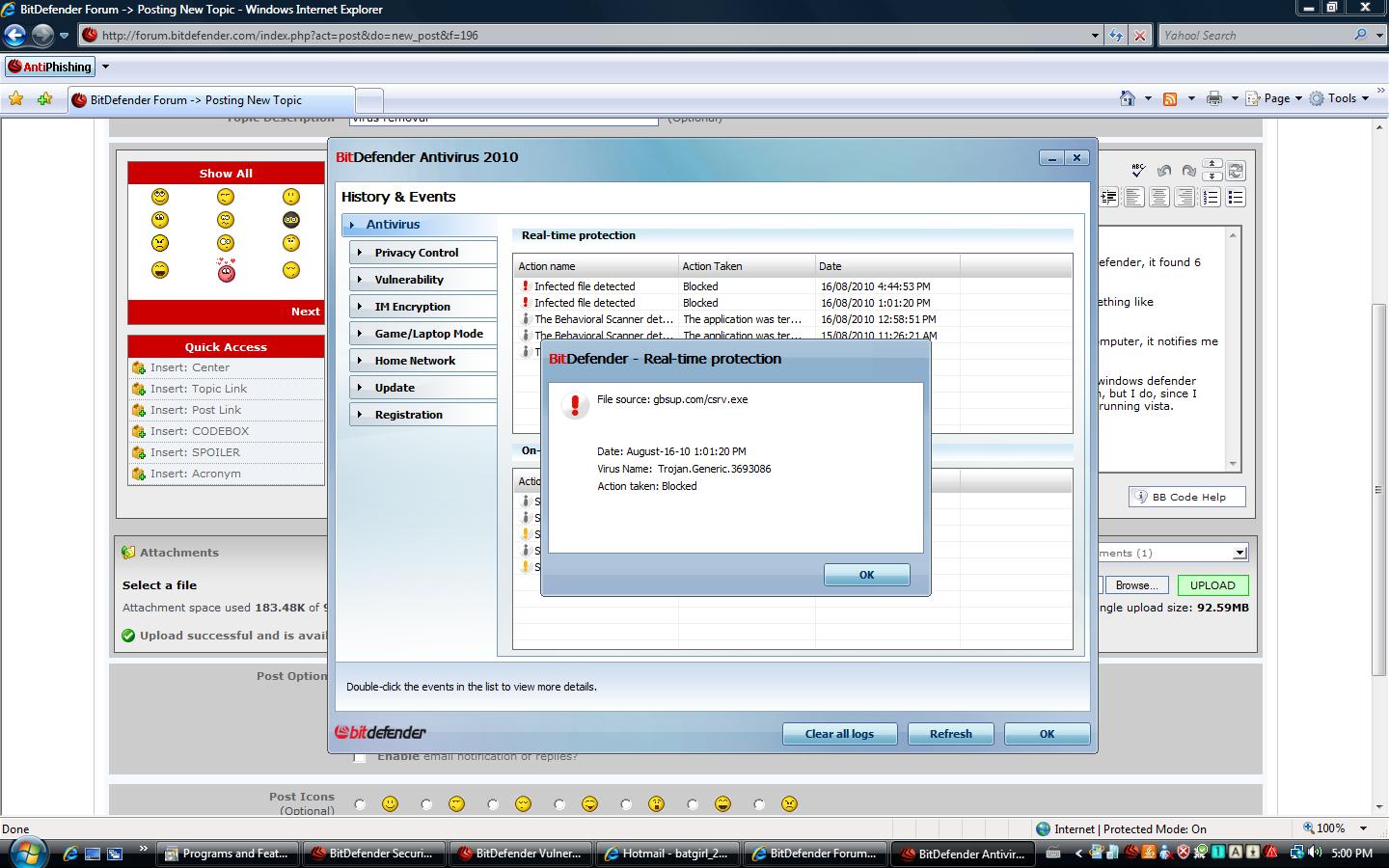Align post text left
Image resolution: width=1389 pixels, height=868 pixels.
[1134, 197]
